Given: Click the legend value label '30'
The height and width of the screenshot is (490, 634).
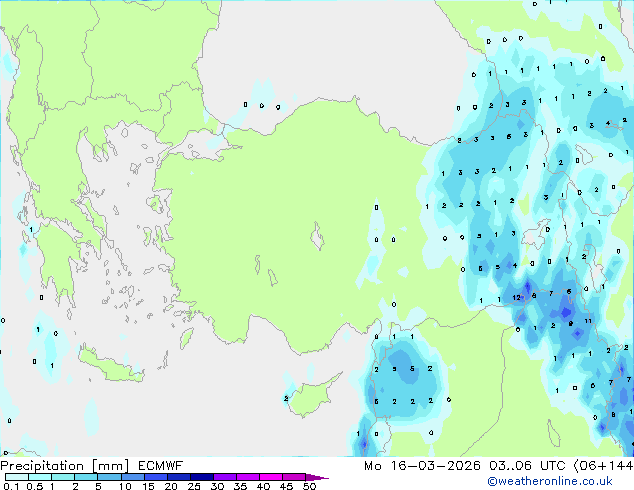Looking at the screenshot, I should (217, 486).
